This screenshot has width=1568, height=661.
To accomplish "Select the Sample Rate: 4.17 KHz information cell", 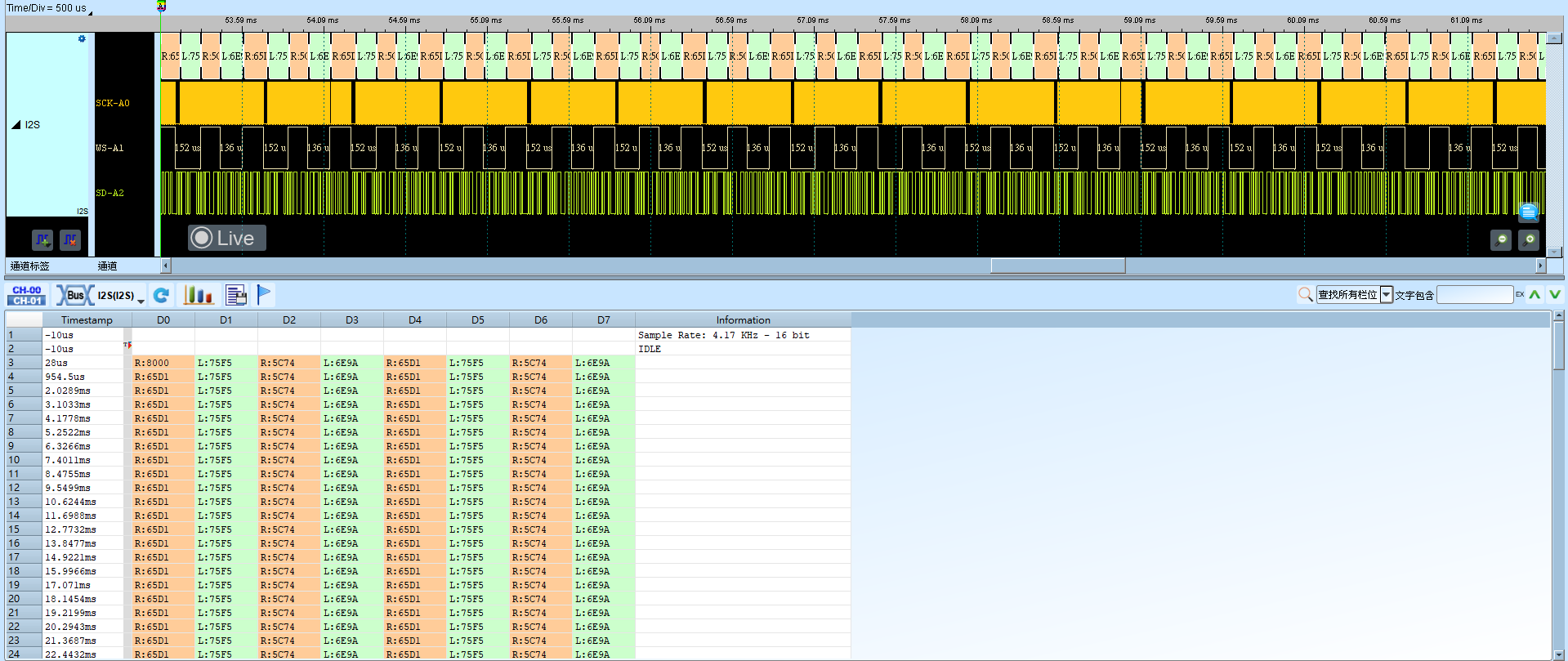I will click(x=743, y=335).
